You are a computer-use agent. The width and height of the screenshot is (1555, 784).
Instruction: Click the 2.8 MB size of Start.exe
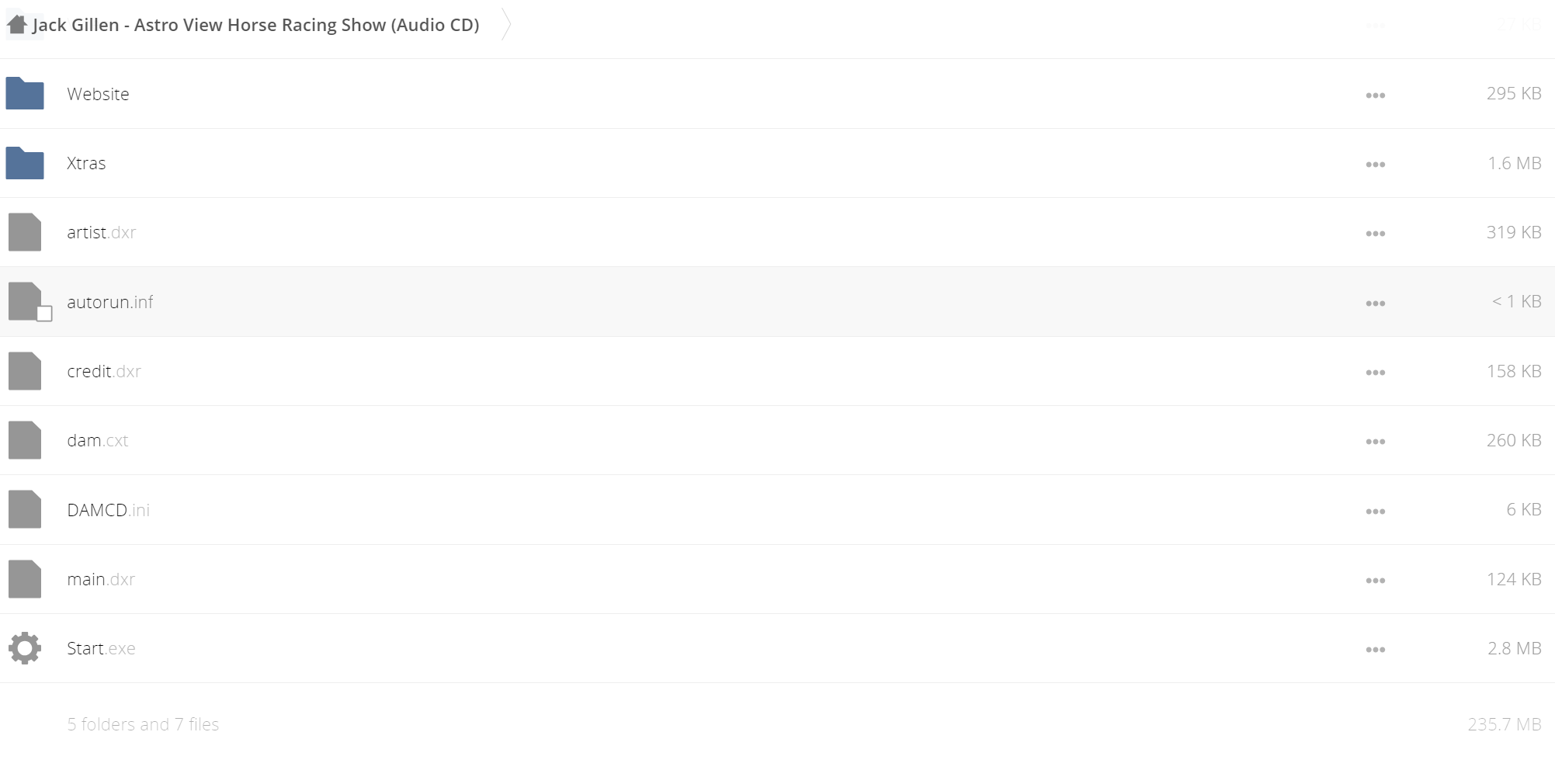point(1514,648)
